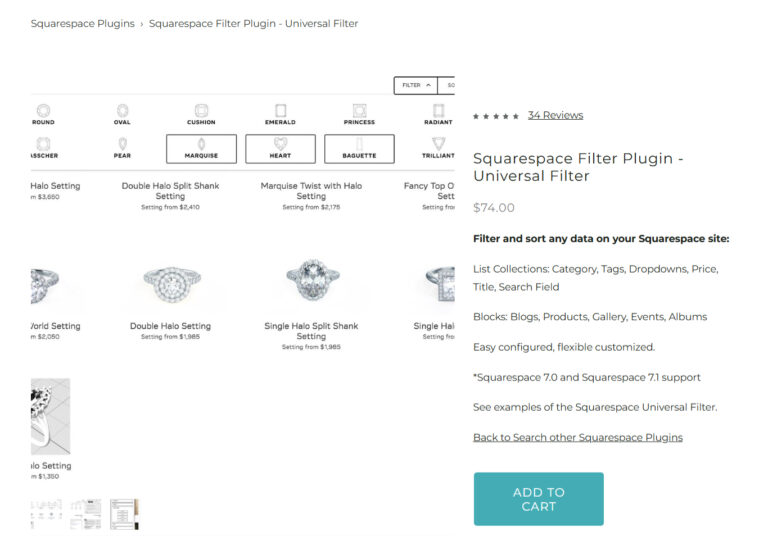Viewport: 768px width, 536px height.
Task: Toggle off the Heart shape filter
Action: 280,149
